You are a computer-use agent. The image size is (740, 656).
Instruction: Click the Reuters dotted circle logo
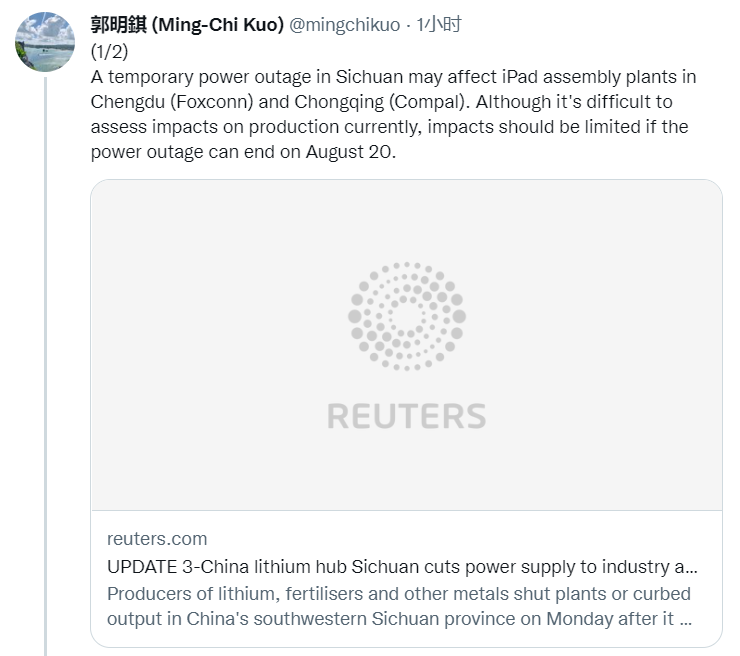pyautogui.click(x=406, y=316)
